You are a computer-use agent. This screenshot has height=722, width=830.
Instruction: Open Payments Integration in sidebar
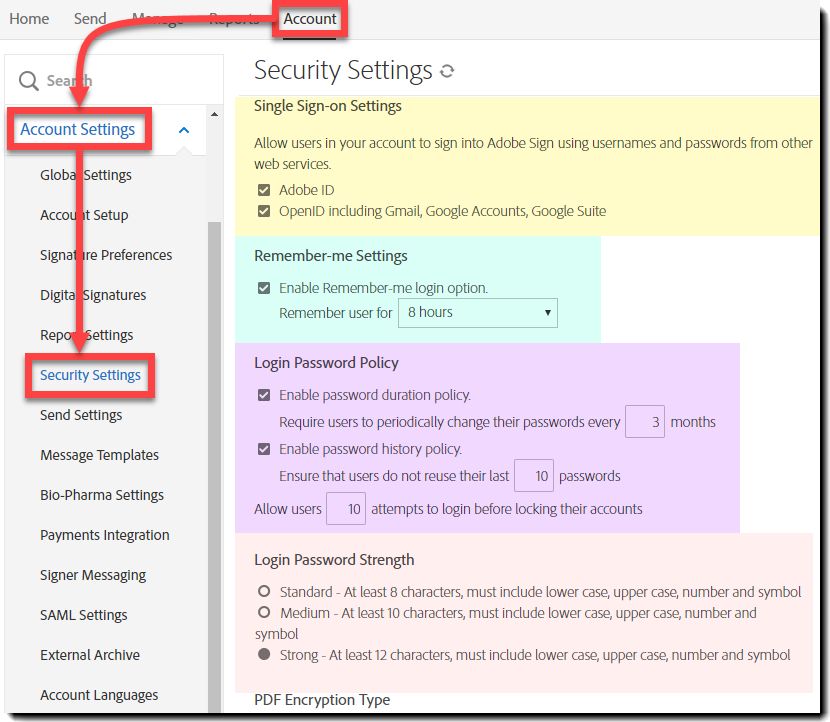105,535
